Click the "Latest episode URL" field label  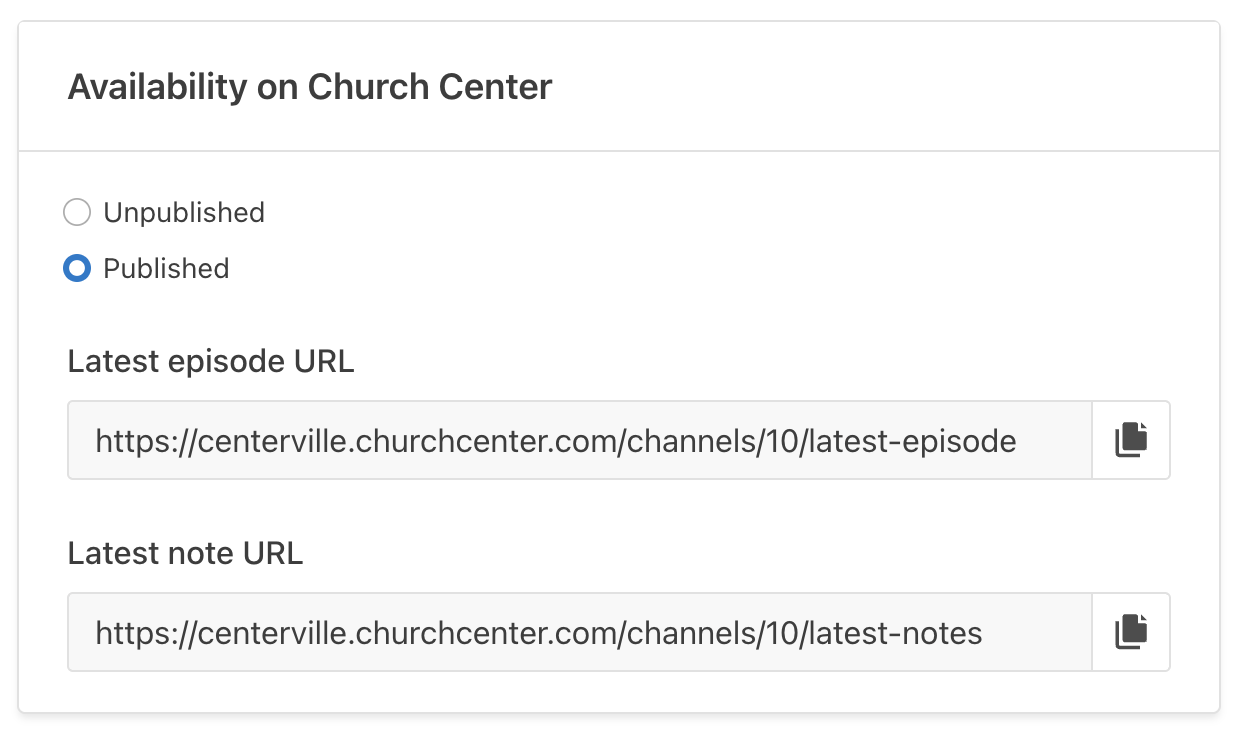[x=211, y=361]
